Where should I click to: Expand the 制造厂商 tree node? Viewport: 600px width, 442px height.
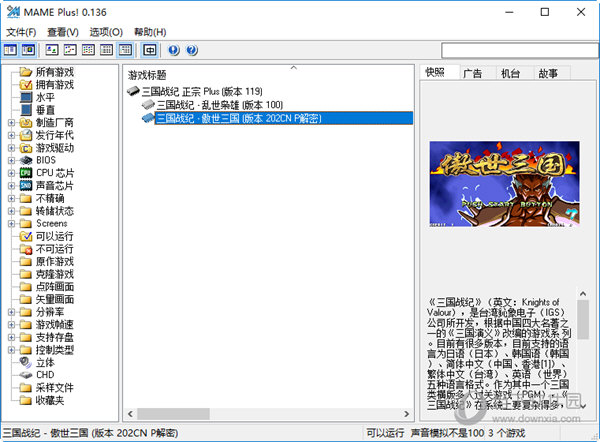[11, 123]
